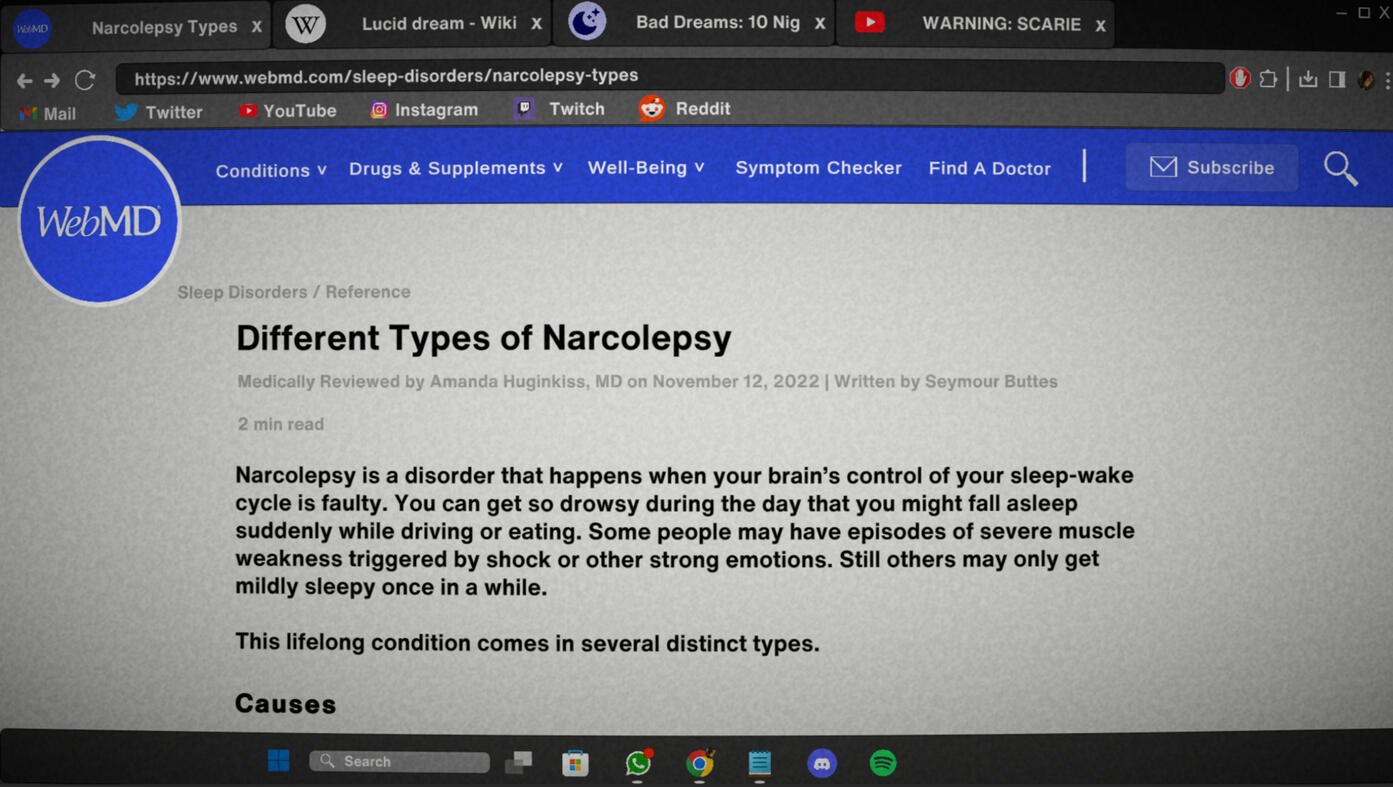1393x787 pixels.
Task: Expand the Well-Being dropdown menu
Action: [646, 167]
